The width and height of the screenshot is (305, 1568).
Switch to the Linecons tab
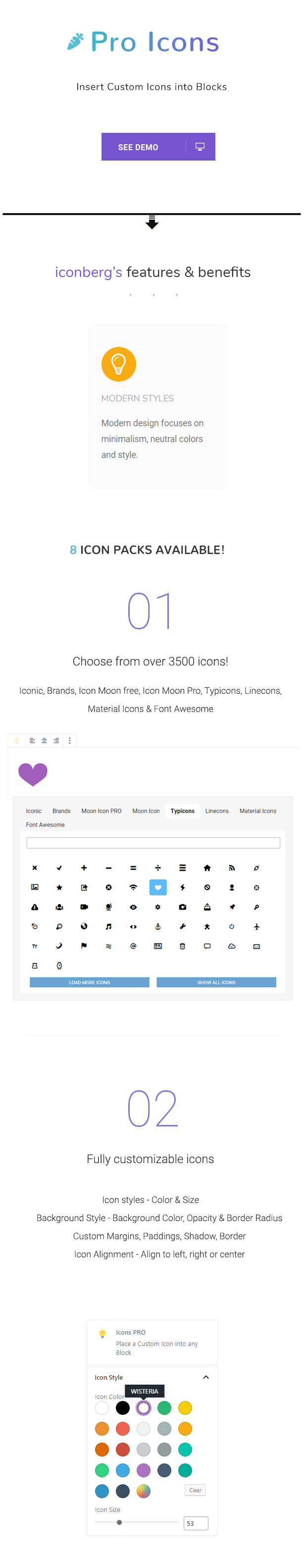coord(217,811)
